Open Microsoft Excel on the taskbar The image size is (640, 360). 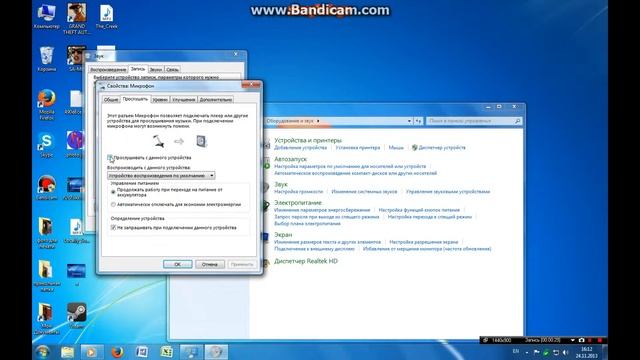pos(166,352)
